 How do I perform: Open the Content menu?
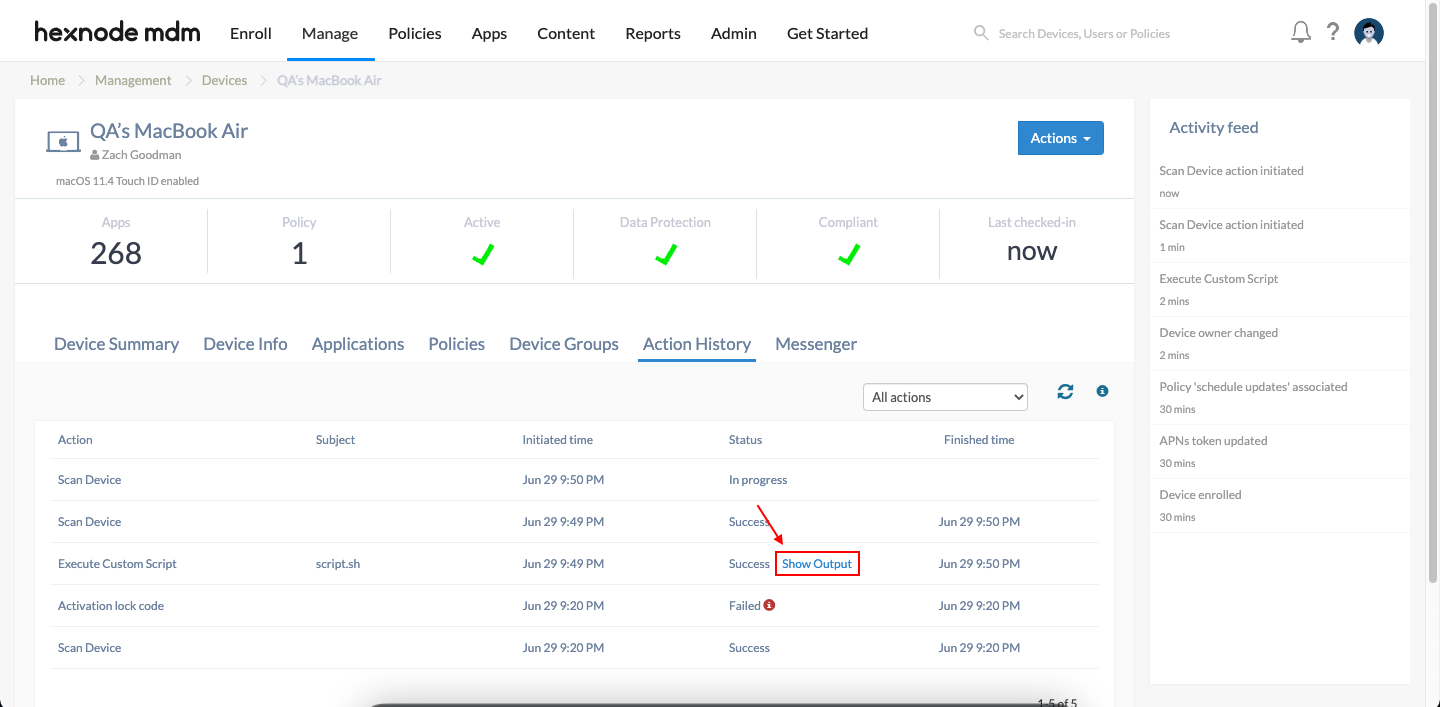pyautogui.click(x=566, y=33)
